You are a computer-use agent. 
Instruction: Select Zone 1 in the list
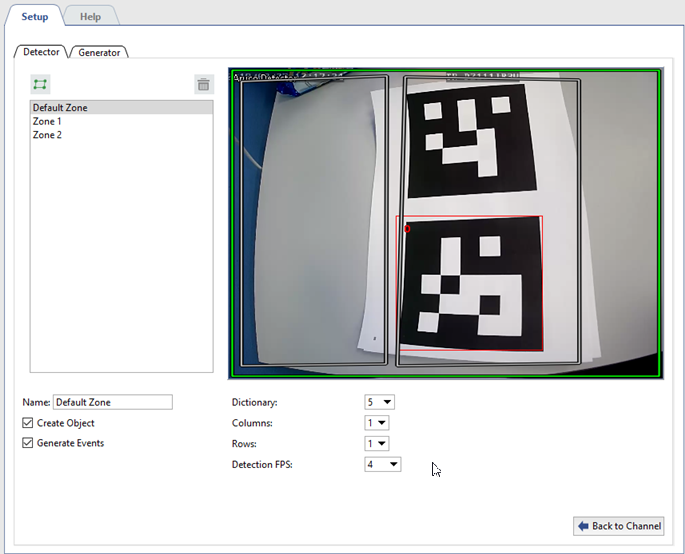(47, 121)
